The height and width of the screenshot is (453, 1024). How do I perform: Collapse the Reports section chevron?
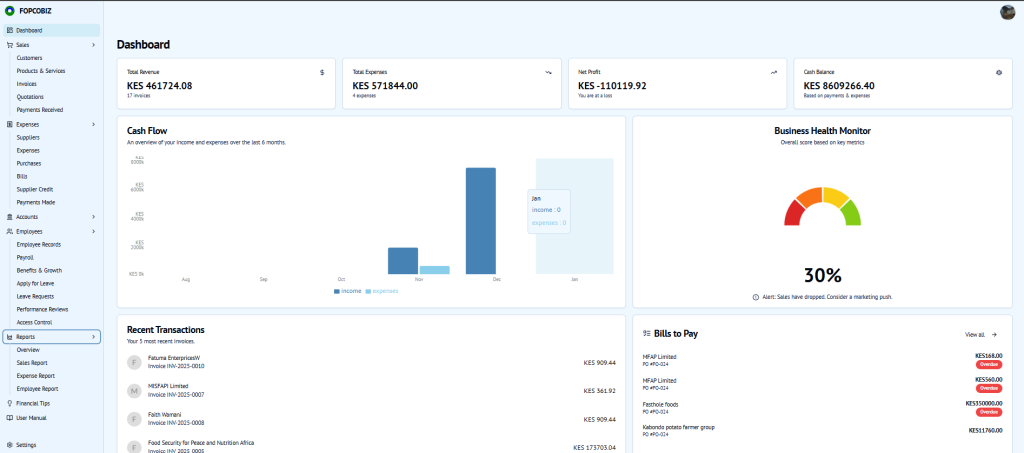pos(94,337)
